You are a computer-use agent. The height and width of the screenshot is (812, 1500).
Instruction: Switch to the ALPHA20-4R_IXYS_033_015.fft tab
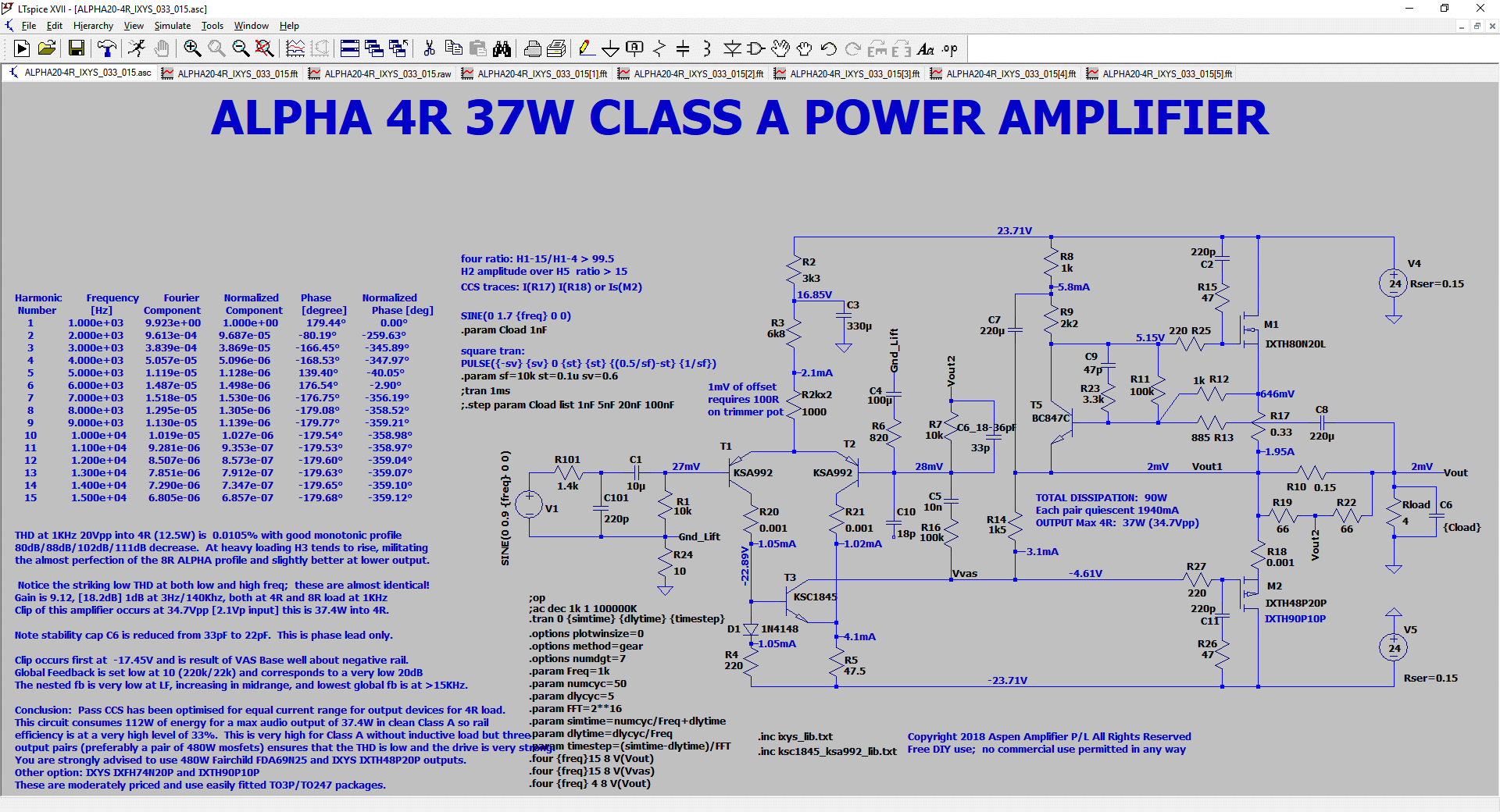click(x=230, y=73)
